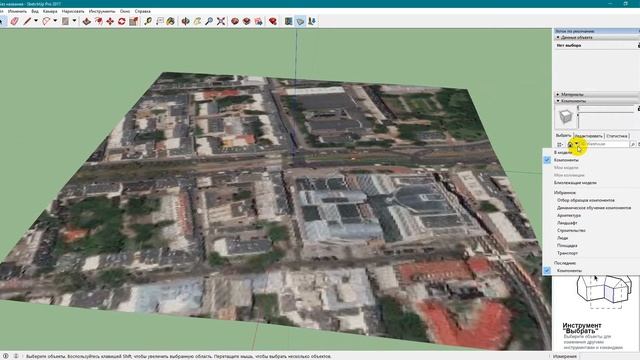Switch to the Статистика tab

617,136
